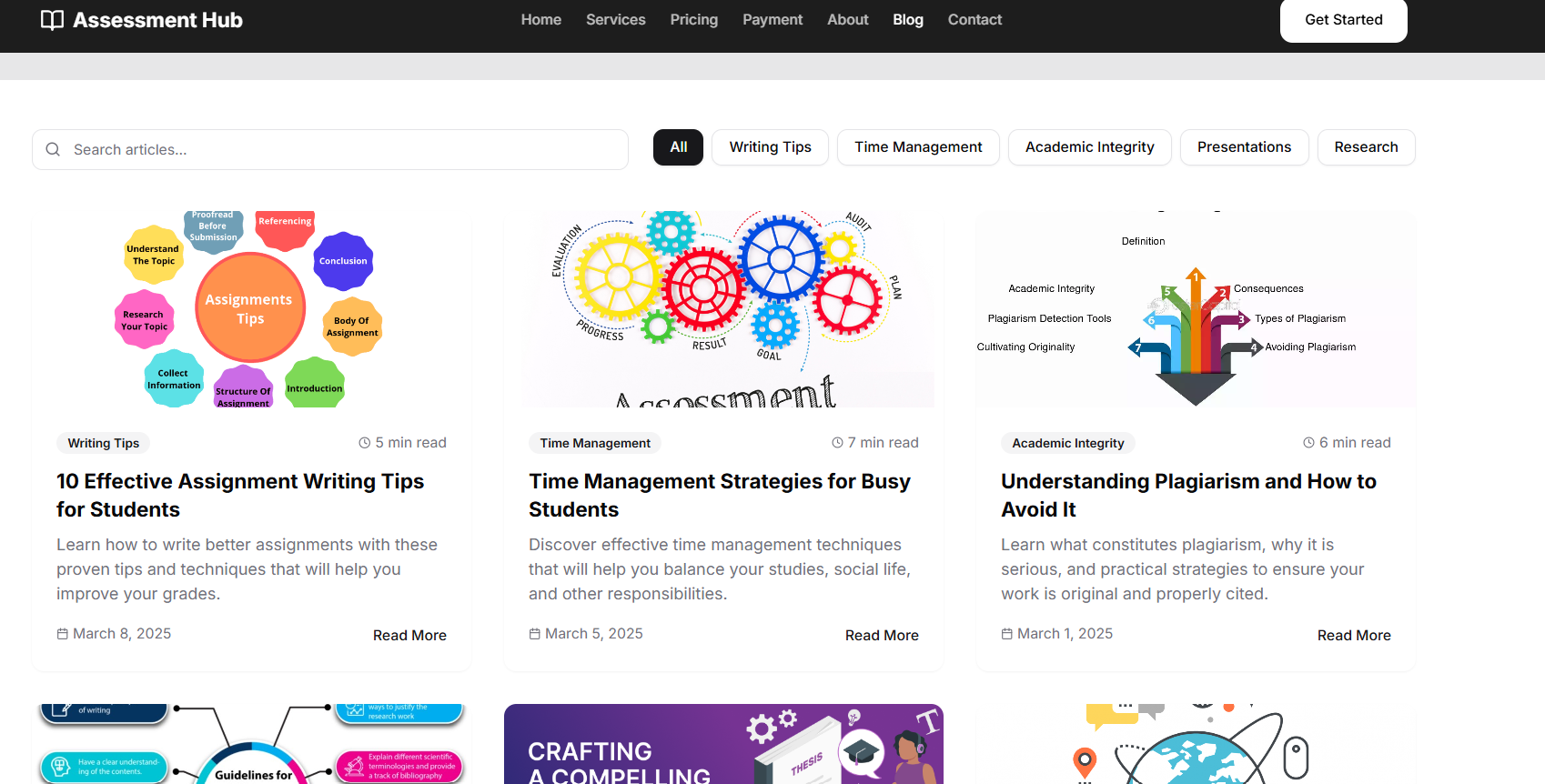Click the clock icon beside 5 min read

pos(365,443)
